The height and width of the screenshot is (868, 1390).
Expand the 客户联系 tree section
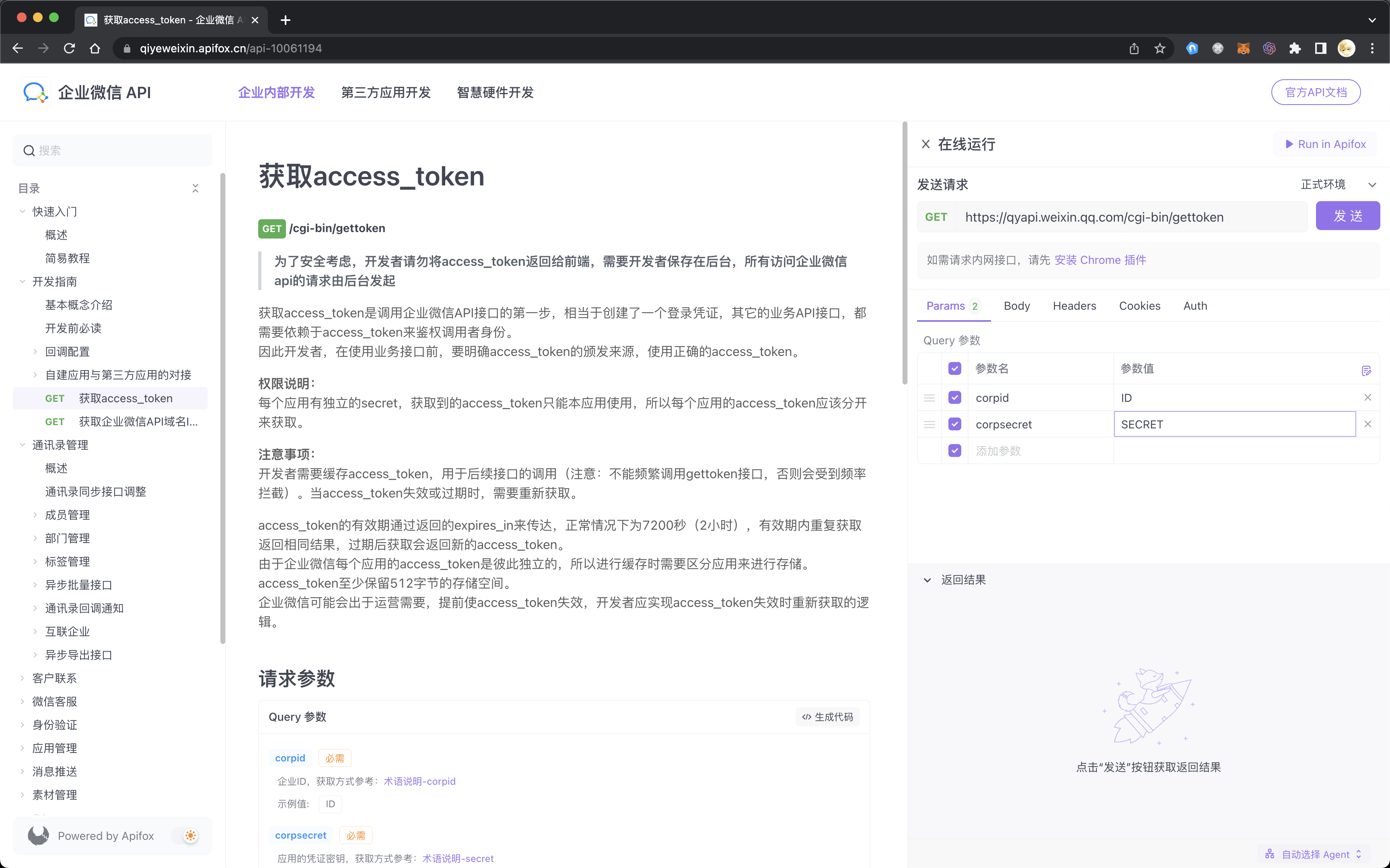[x=23, y=678]
